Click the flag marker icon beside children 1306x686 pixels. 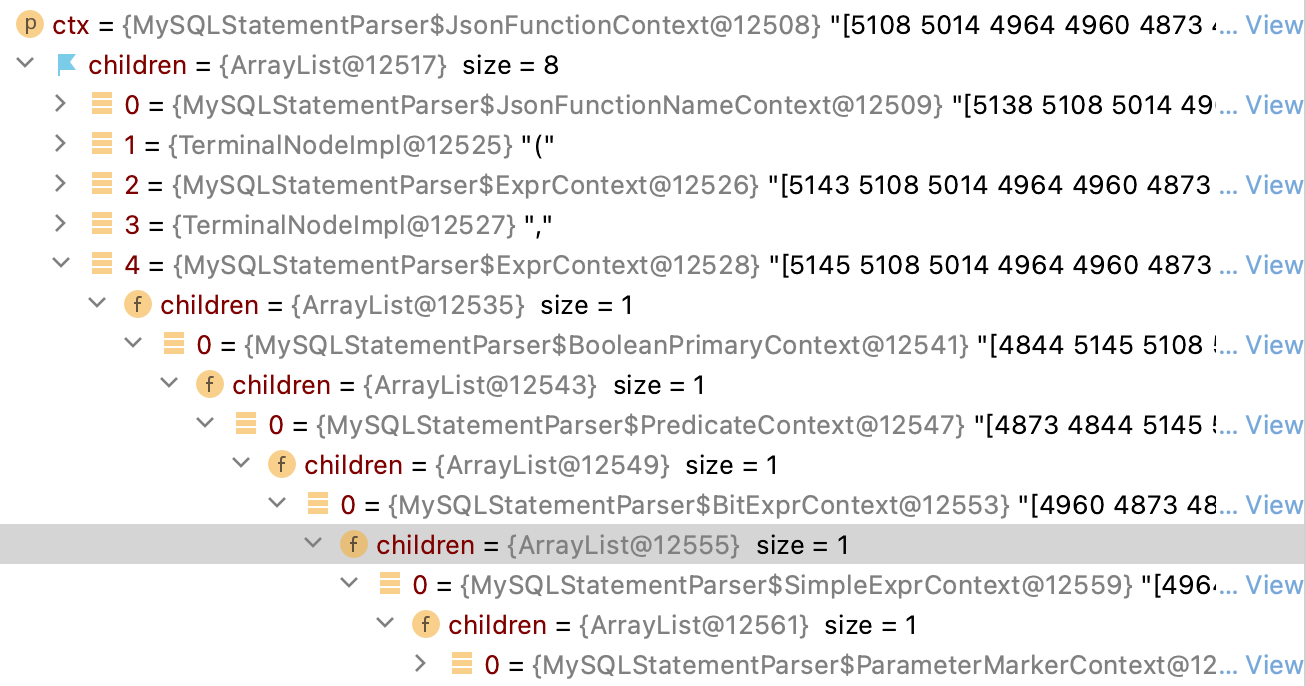[x=66, y=64]
